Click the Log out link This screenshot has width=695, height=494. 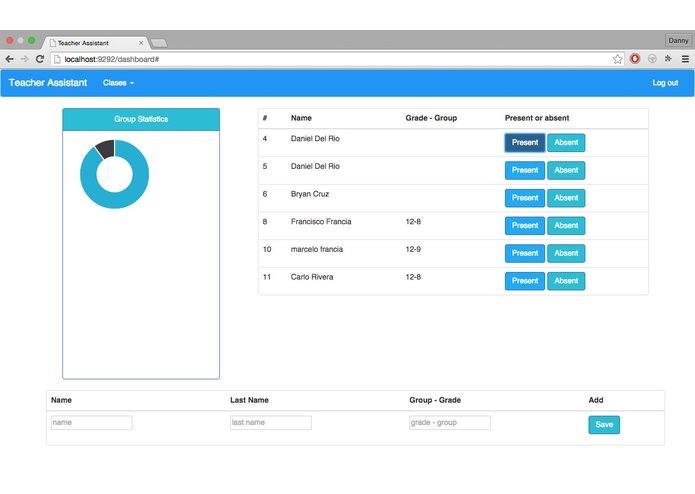(665, 83)
